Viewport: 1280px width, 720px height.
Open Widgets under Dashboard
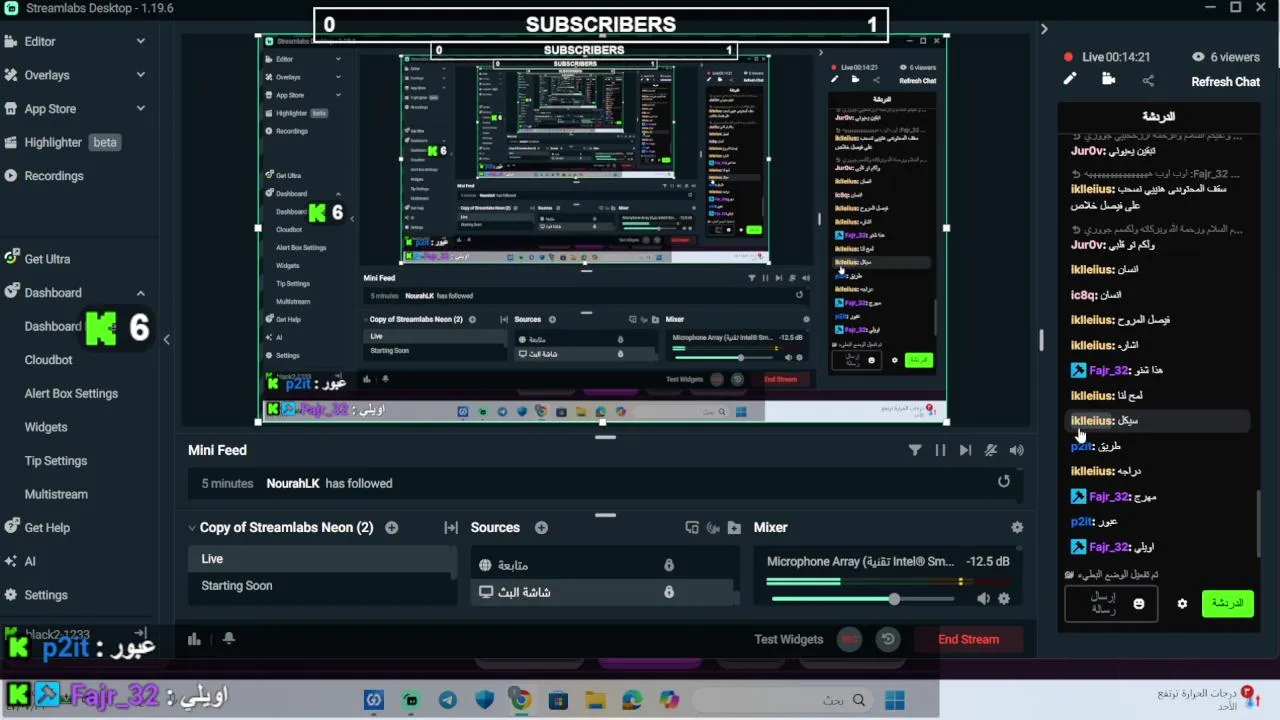(46, 427)
